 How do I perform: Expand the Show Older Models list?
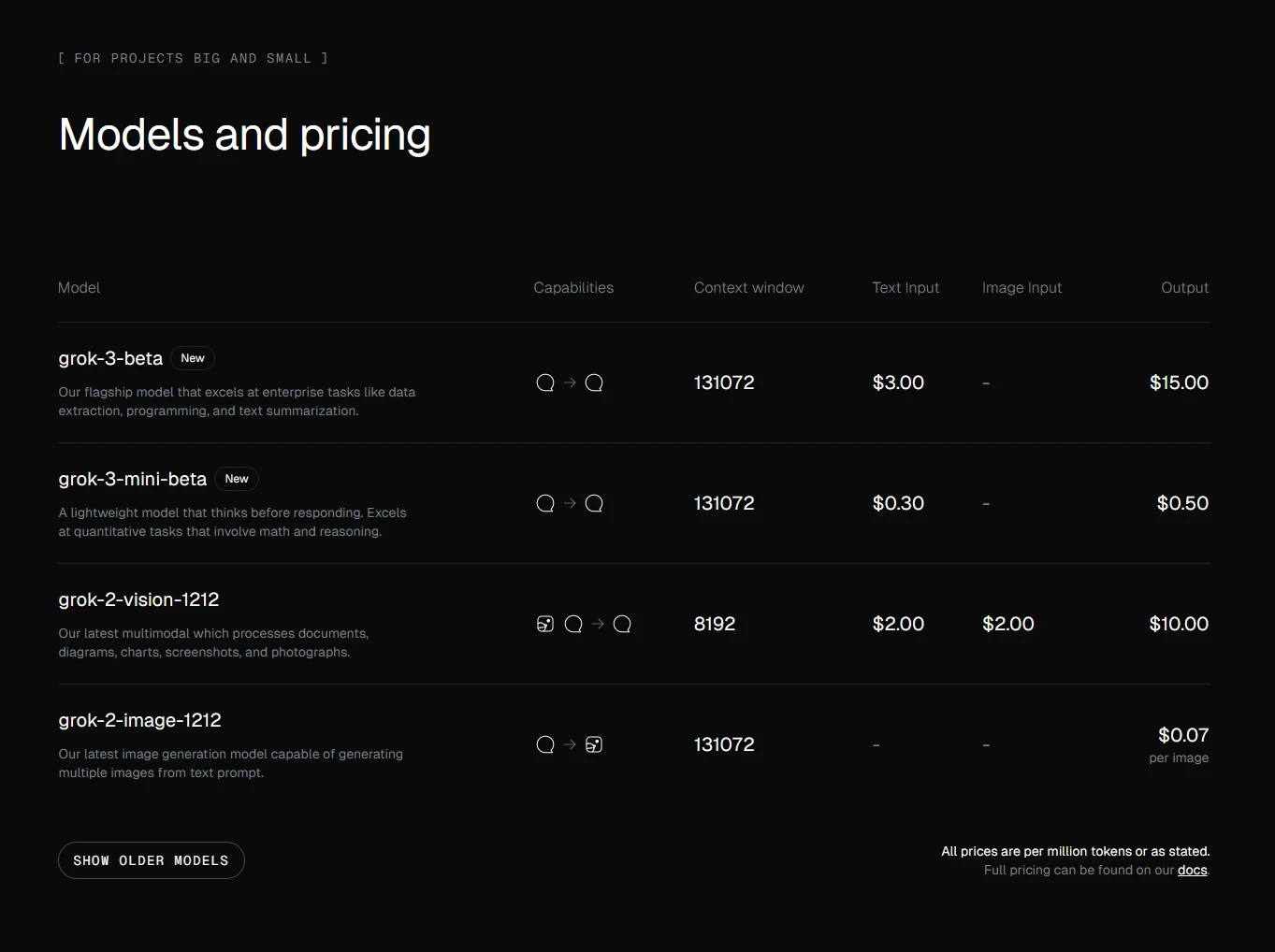pos(152,860)
